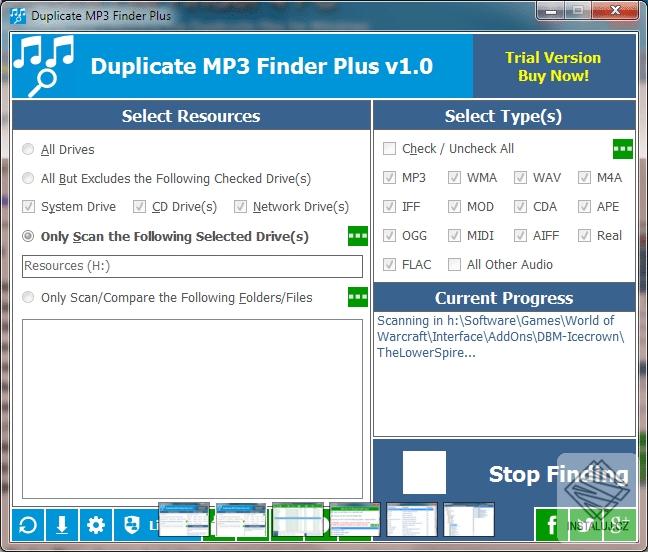
Task: Enable the All Other Audio checkbox
Action: [454, 265]
